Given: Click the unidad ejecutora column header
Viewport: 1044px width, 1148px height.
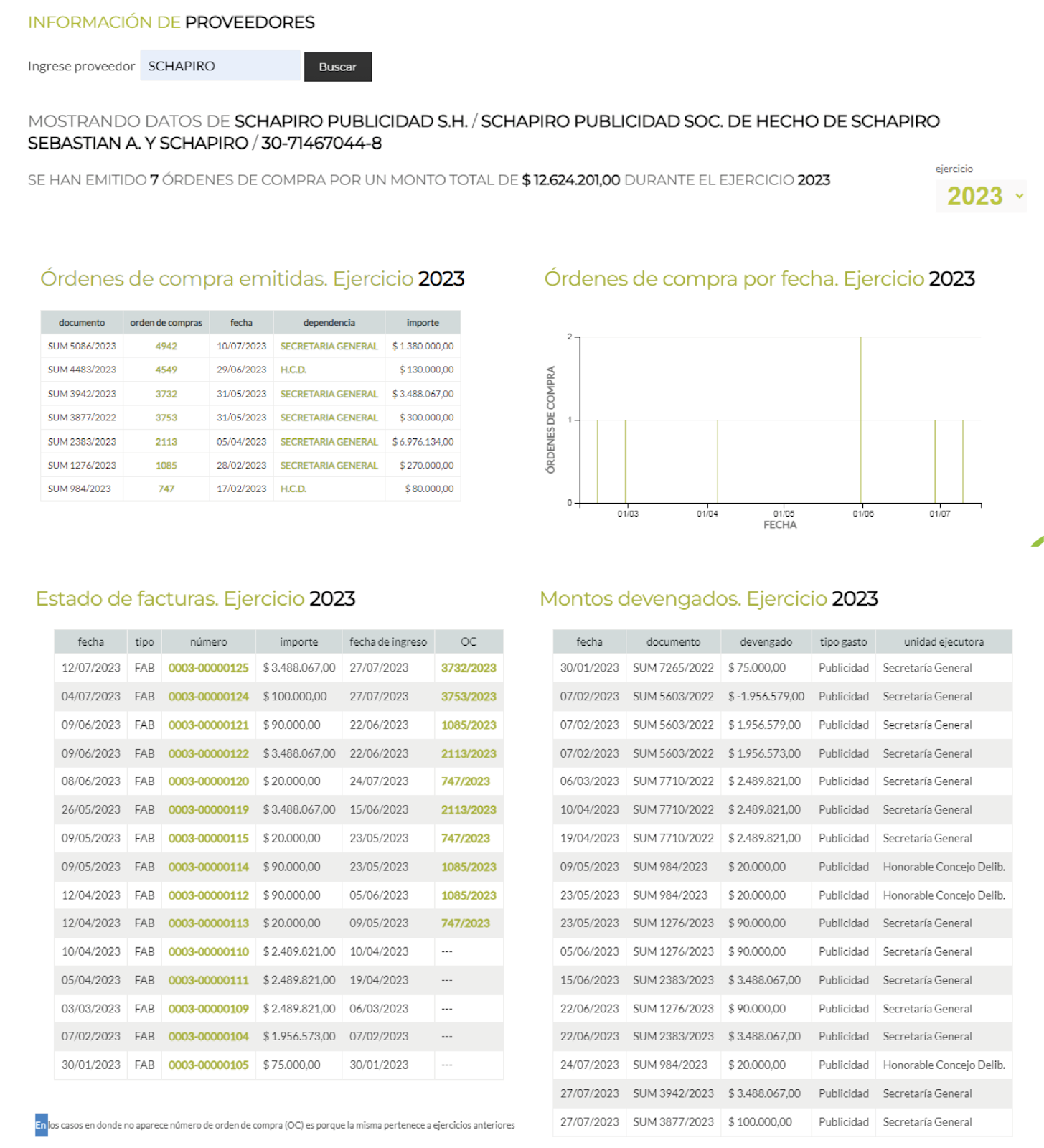Looking at the screenshot, I should coord(944,642).
